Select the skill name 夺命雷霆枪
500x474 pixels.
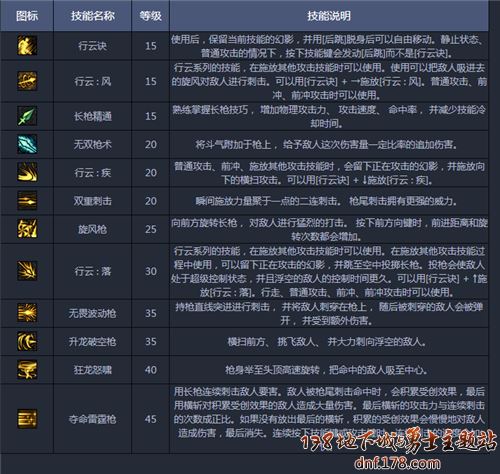click(92, 419)
